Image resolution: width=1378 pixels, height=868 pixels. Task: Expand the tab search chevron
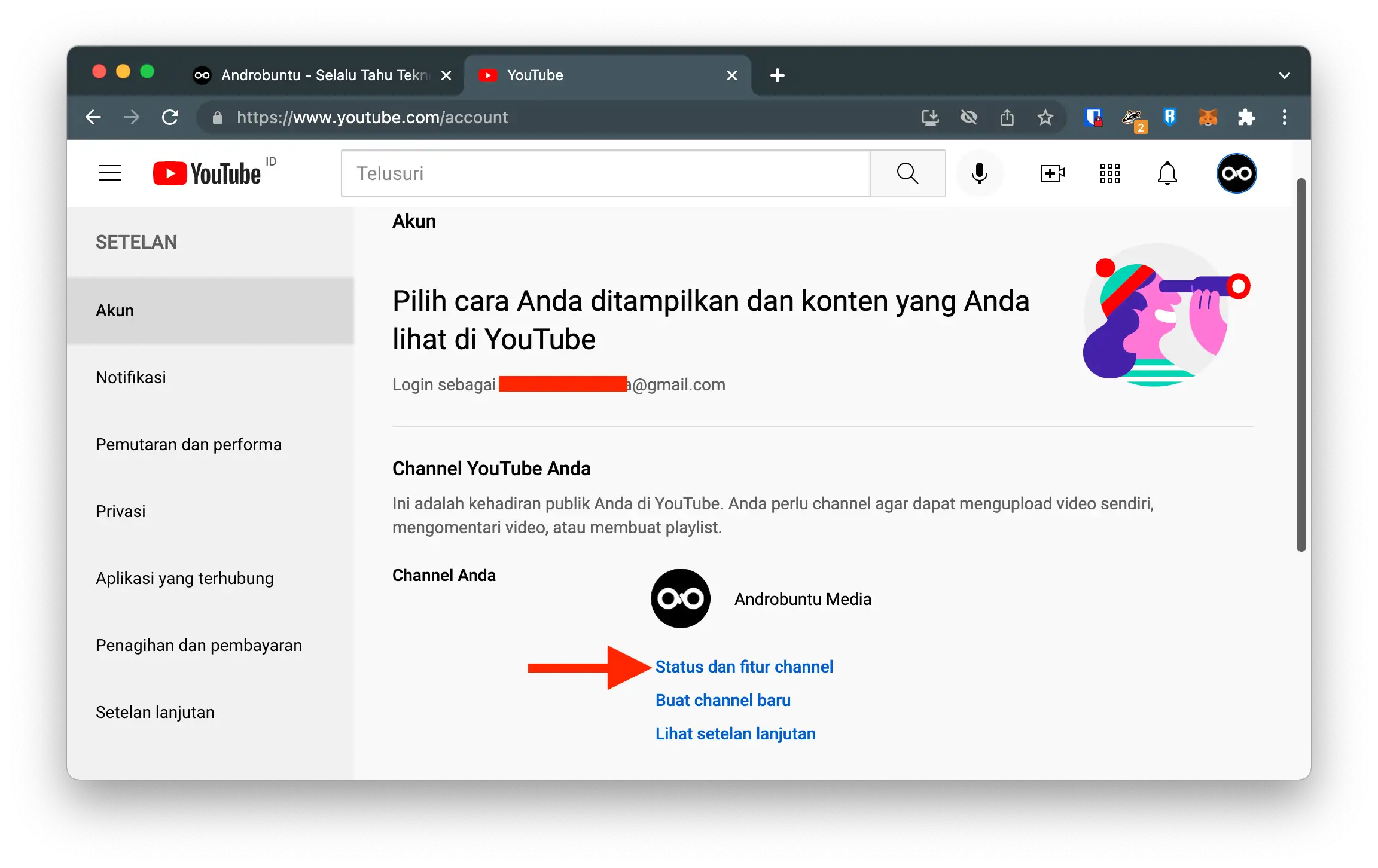point(1284,74)
